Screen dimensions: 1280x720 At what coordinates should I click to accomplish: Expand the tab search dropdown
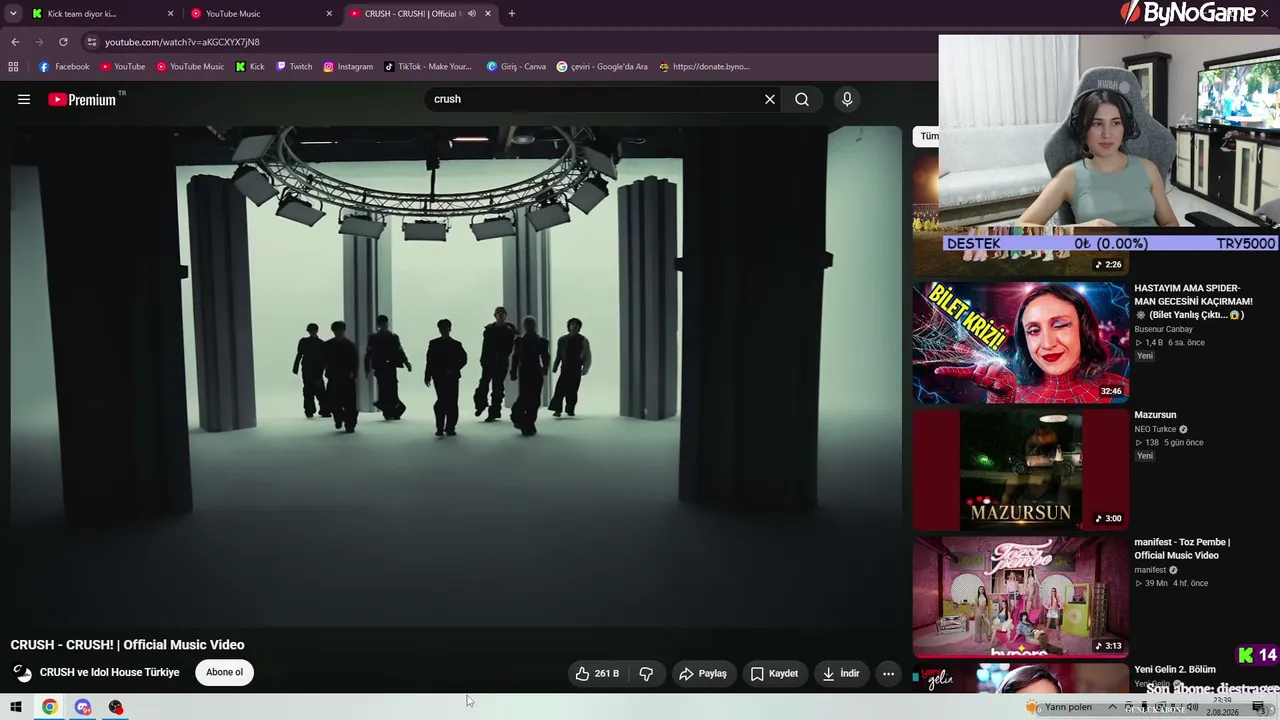(x=13, y=14)
